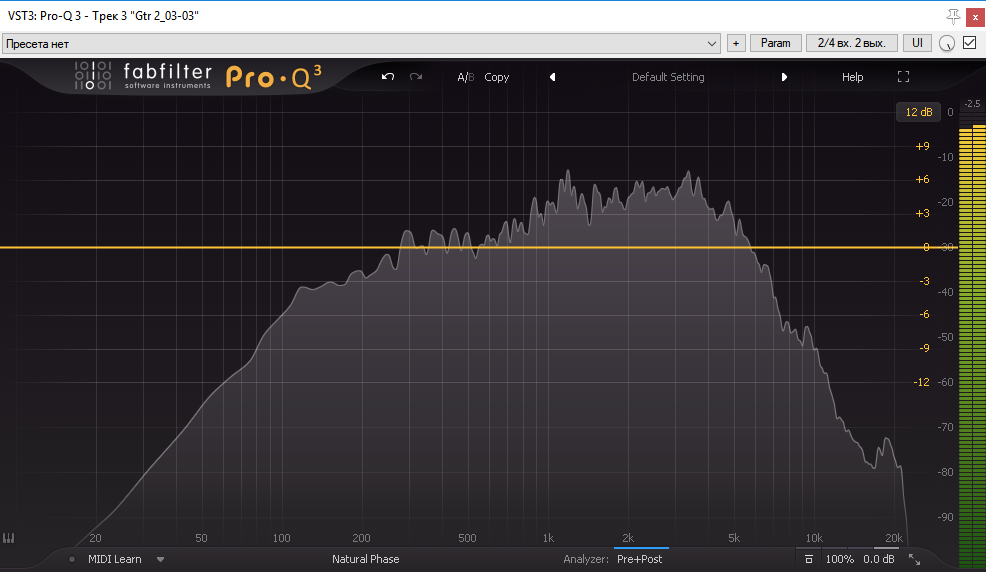Click the 50 frequency label
The image size is (986, 572).
point(201,538)
